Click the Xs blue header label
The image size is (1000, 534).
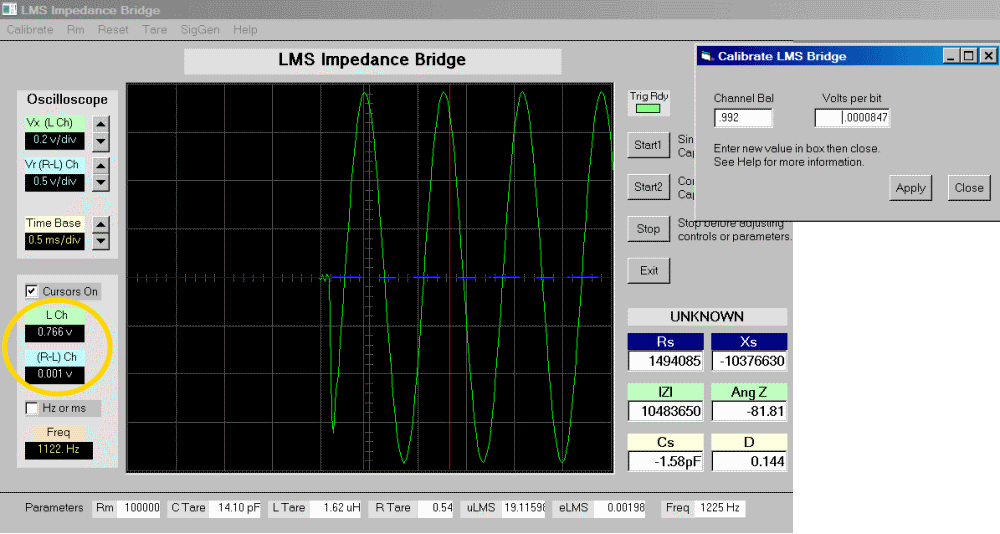click(x=749, y=342)
